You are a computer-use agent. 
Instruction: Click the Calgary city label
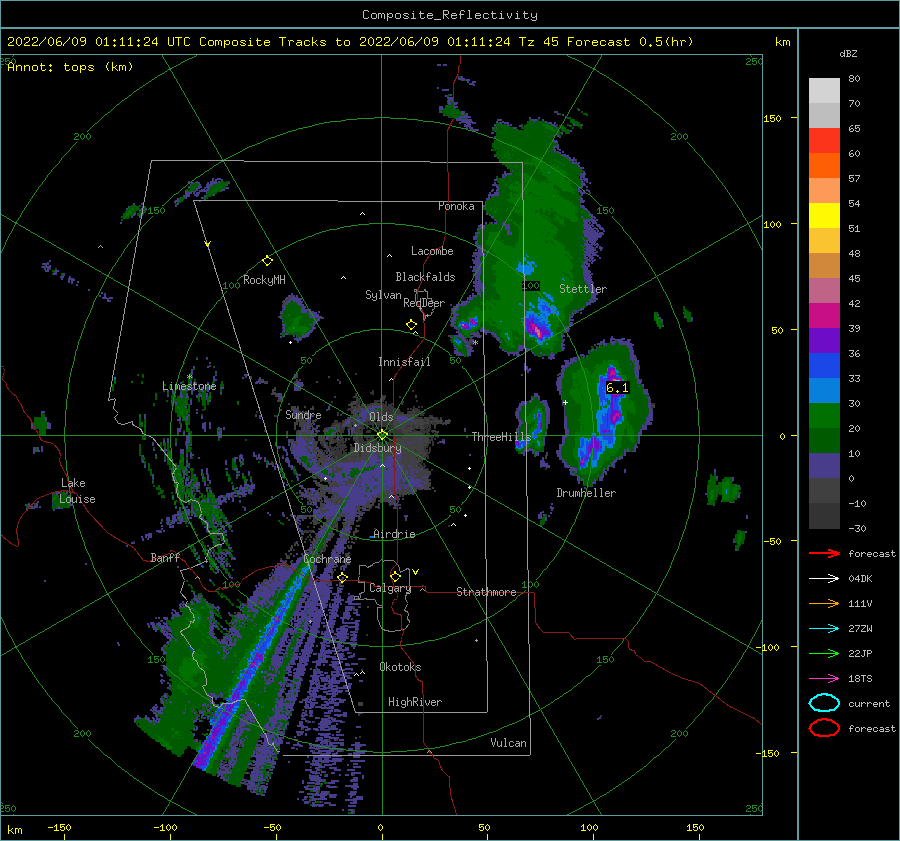(x=390, y=588)
